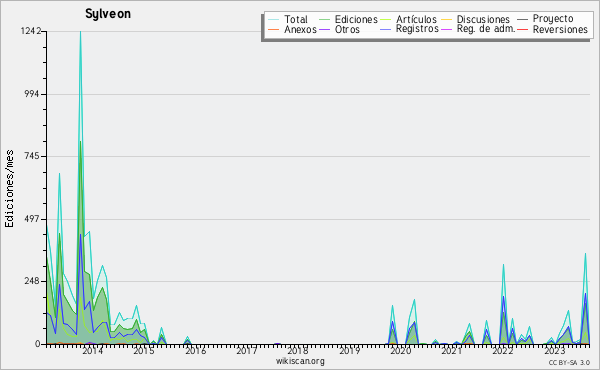Click the 2017 x-axis label
Image resolution: width=600 pixels, height=370 pixels.
click(x=246, y=350)
